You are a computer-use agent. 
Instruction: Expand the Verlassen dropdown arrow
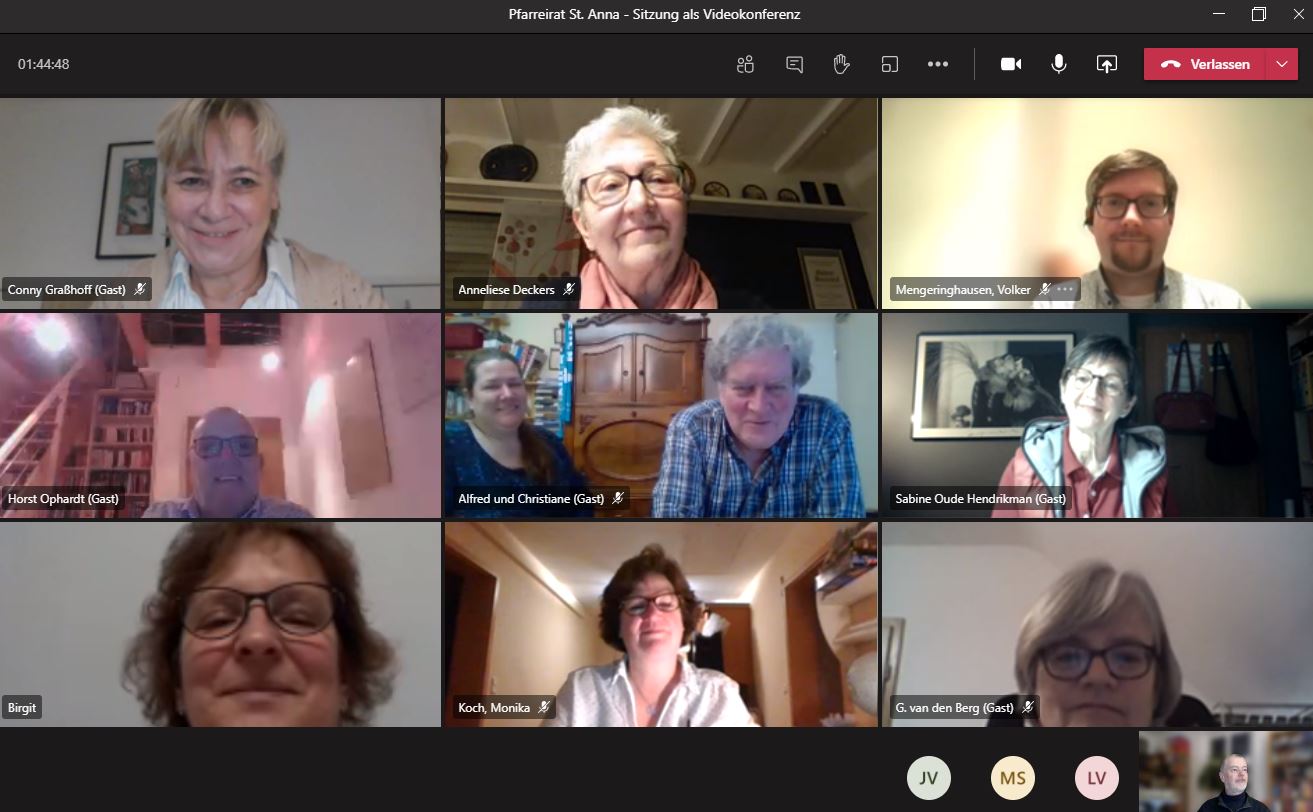(x=1282, y=64)
